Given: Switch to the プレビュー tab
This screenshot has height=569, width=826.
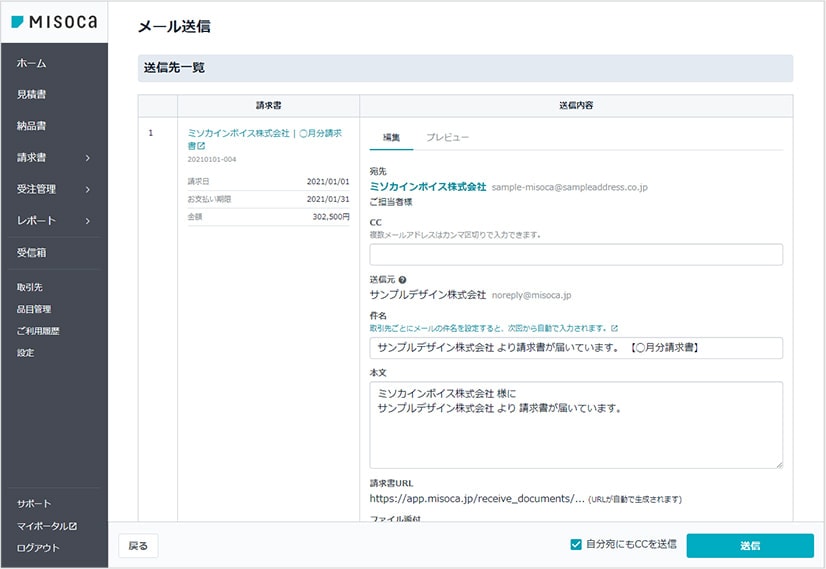Looking at the screenshot, I should click(447, 138).
